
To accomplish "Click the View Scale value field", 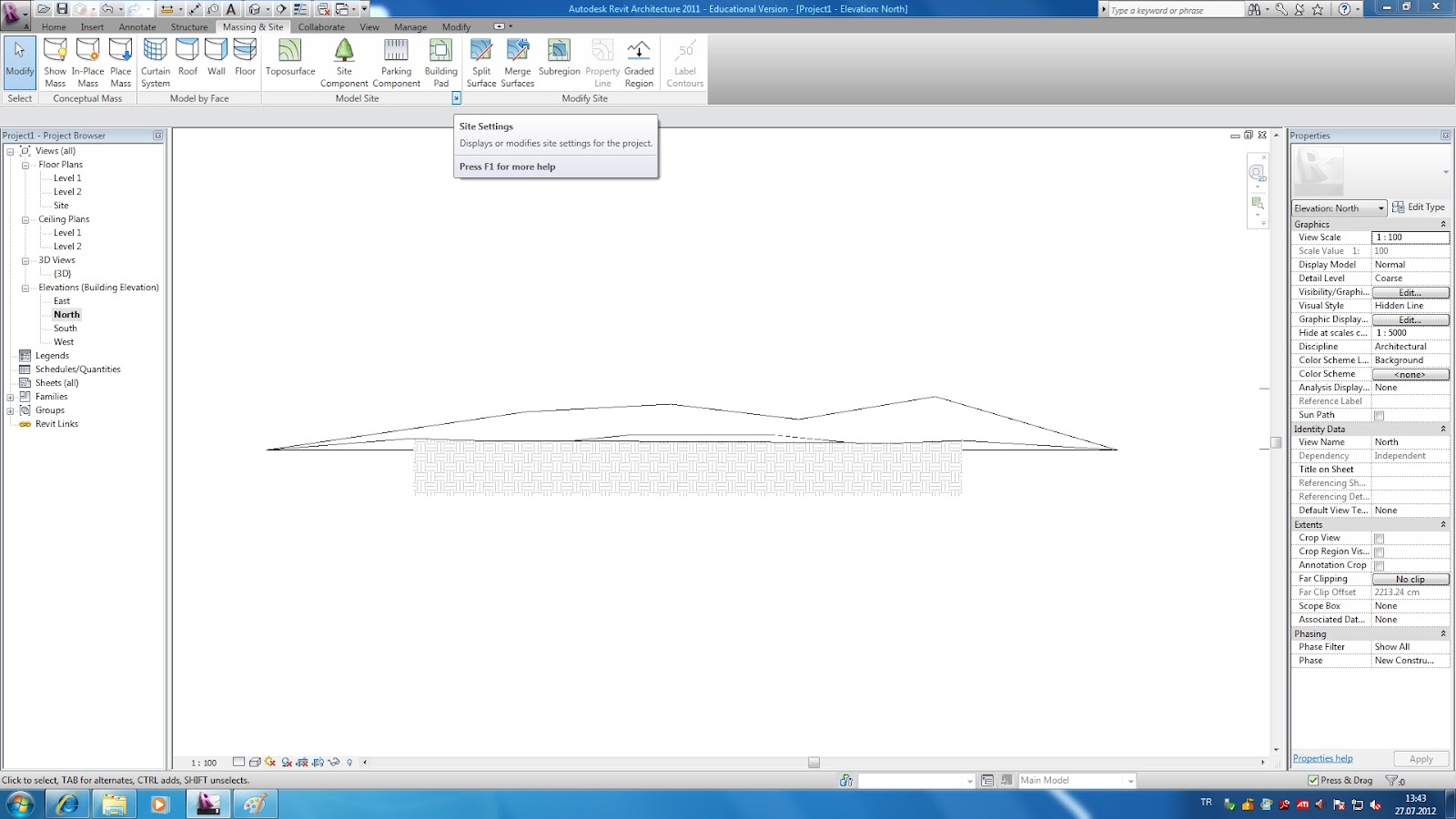I will [1410, 238].
